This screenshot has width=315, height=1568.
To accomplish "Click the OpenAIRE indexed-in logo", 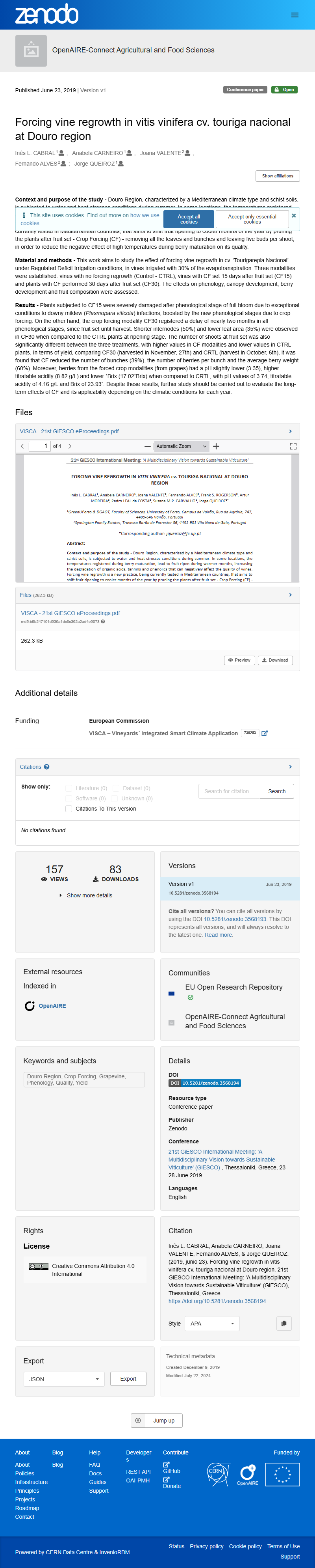I will 30,1006.
